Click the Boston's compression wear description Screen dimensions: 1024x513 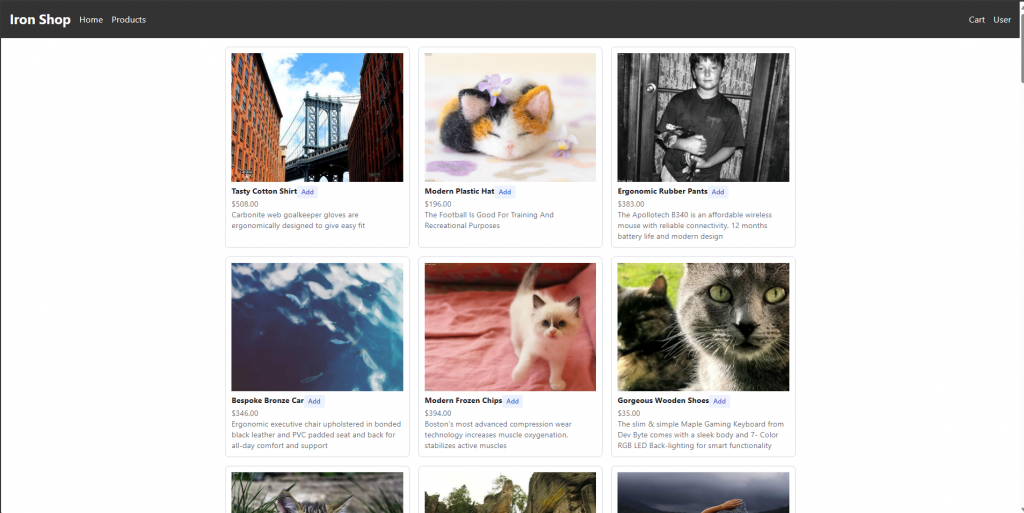tap(497, 435)
